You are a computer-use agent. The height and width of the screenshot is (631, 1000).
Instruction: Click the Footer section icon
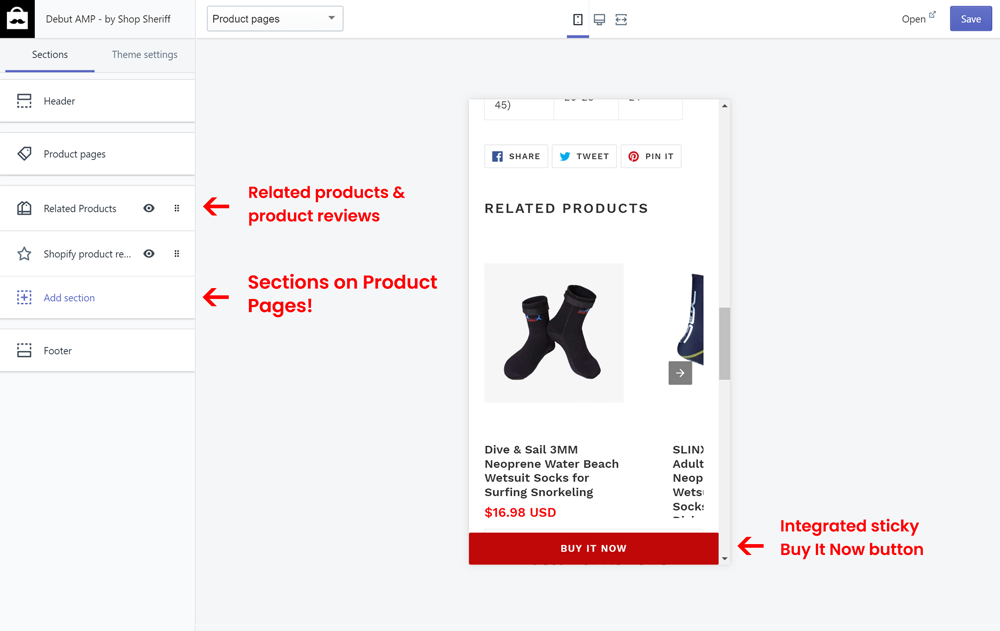point(24,350)
